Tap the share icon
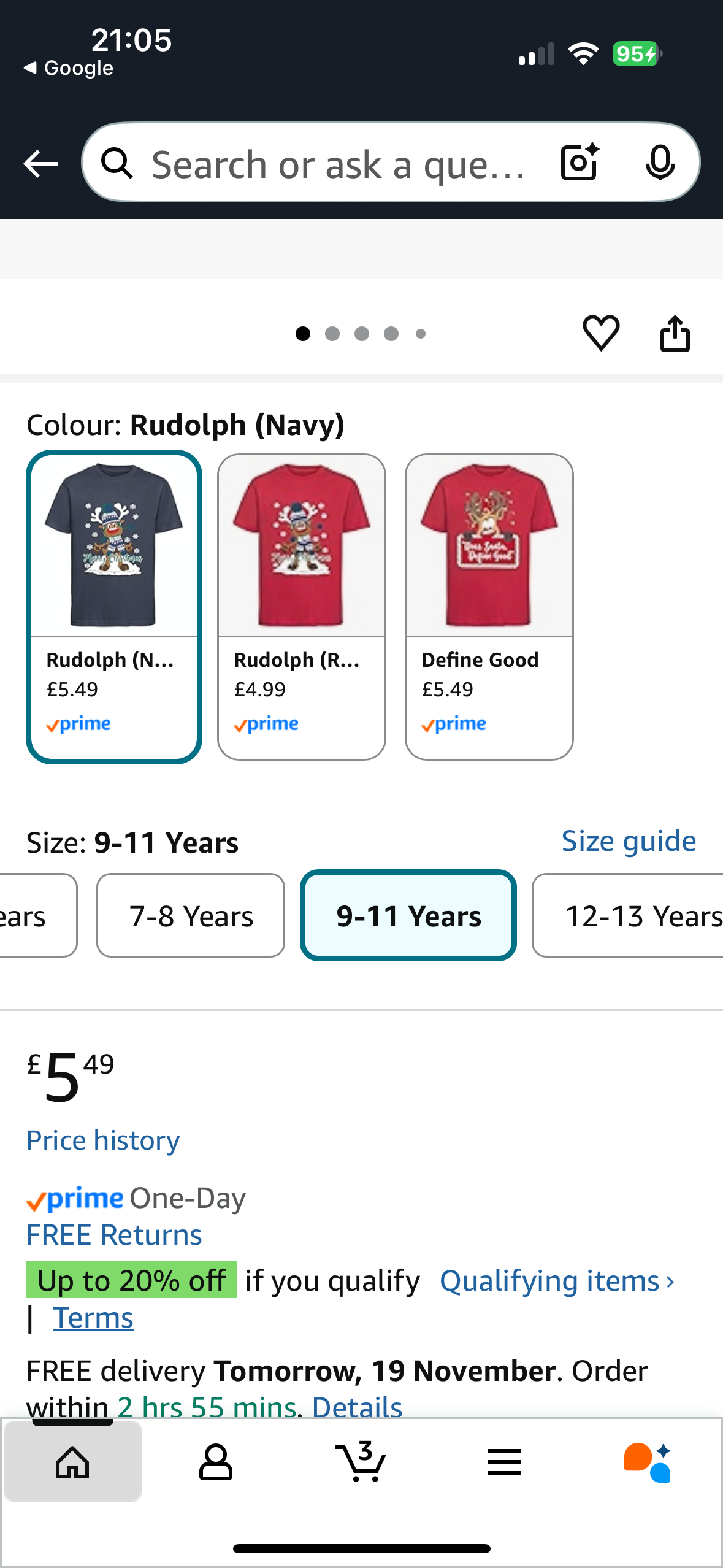723x1568 pixels. pyautogui.click(x=675, y=333)
